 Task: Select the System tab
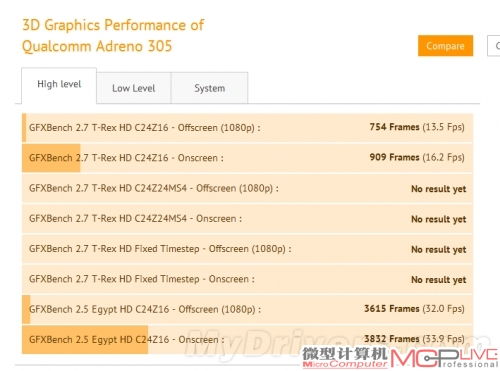point(209,88)
